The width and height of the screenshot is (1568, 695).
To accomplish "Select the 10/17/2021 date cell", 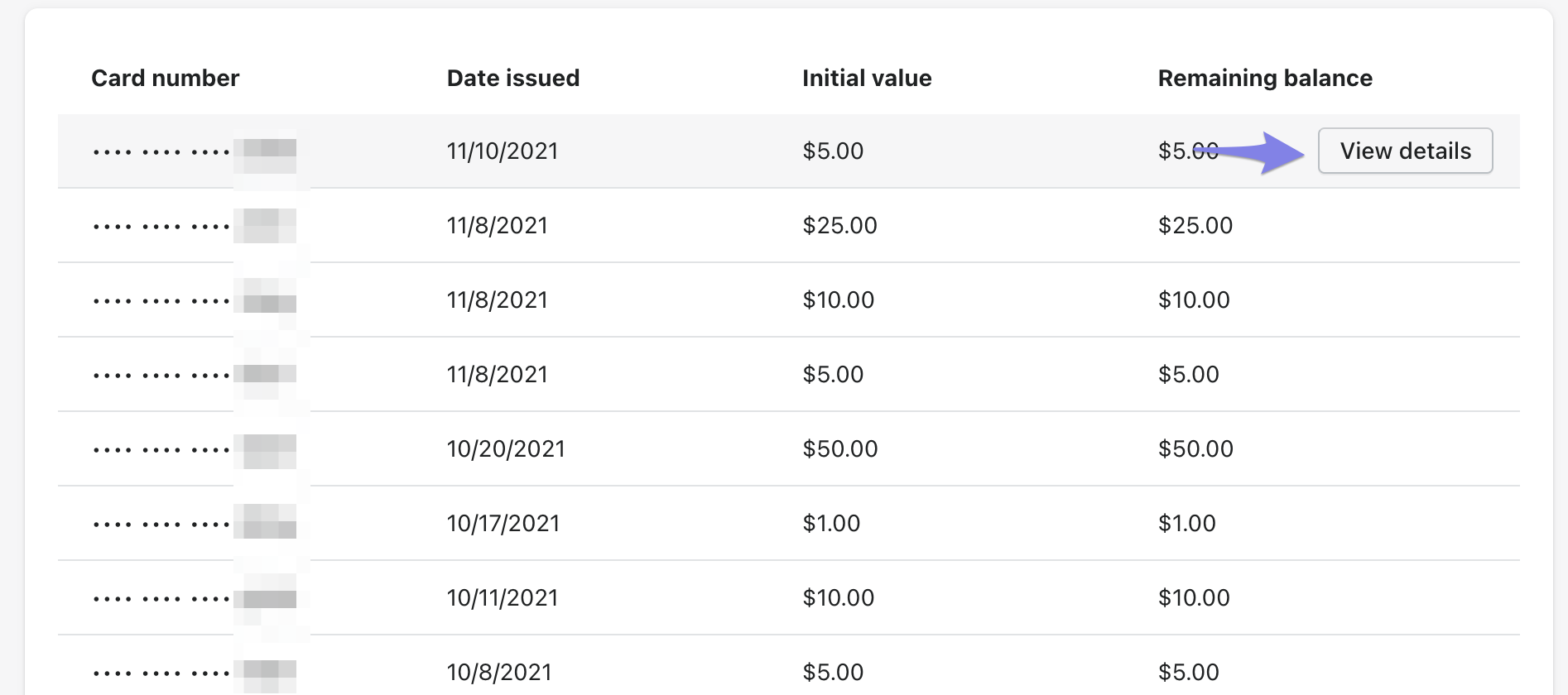I will [x=503, y=523].
